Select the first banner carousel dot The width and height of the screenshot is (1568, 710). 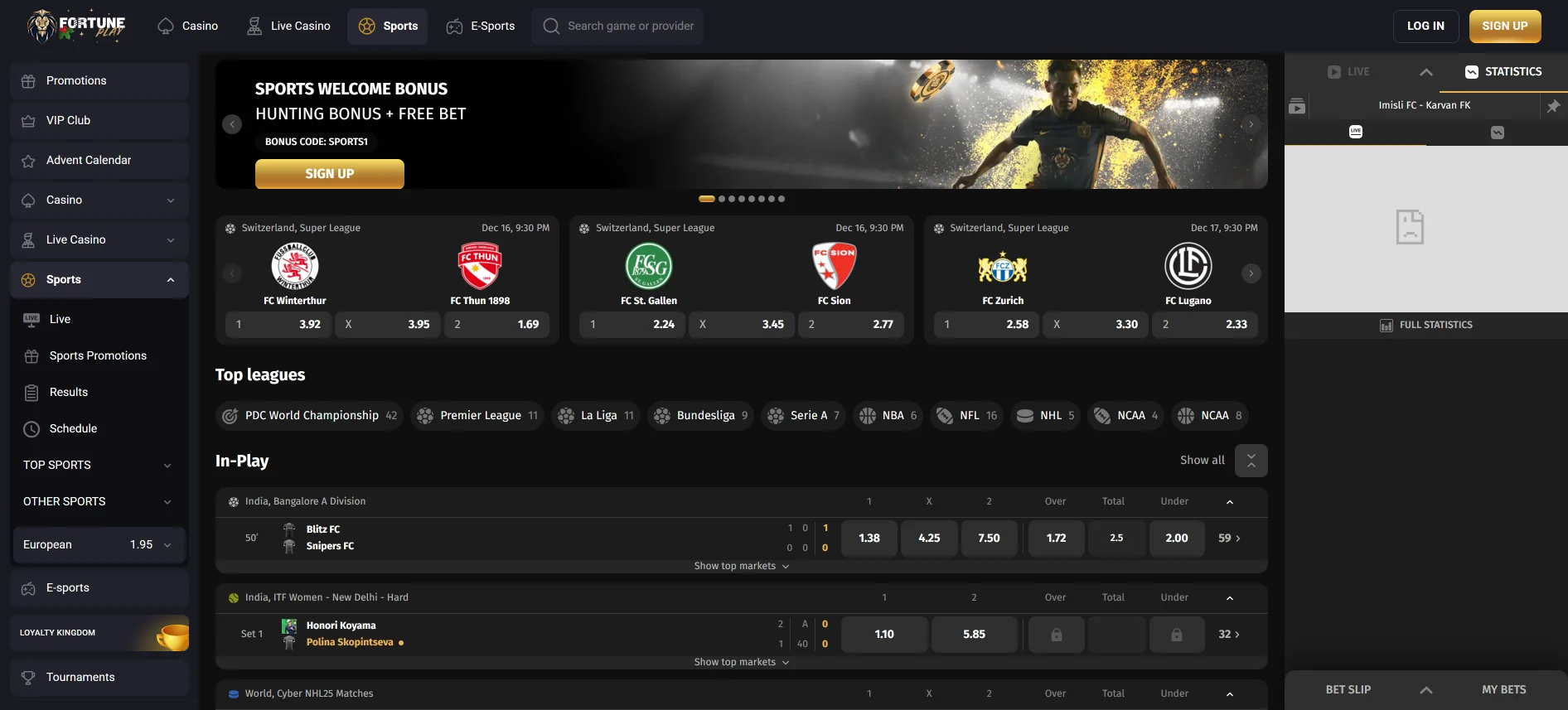pos(707,199)
